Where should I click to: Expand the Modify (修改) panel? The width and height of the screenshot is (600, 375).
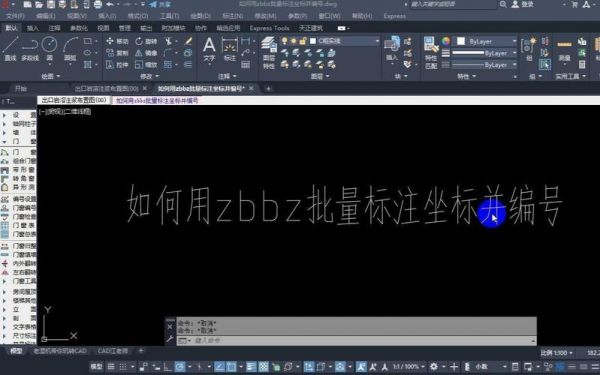[149, 76]
